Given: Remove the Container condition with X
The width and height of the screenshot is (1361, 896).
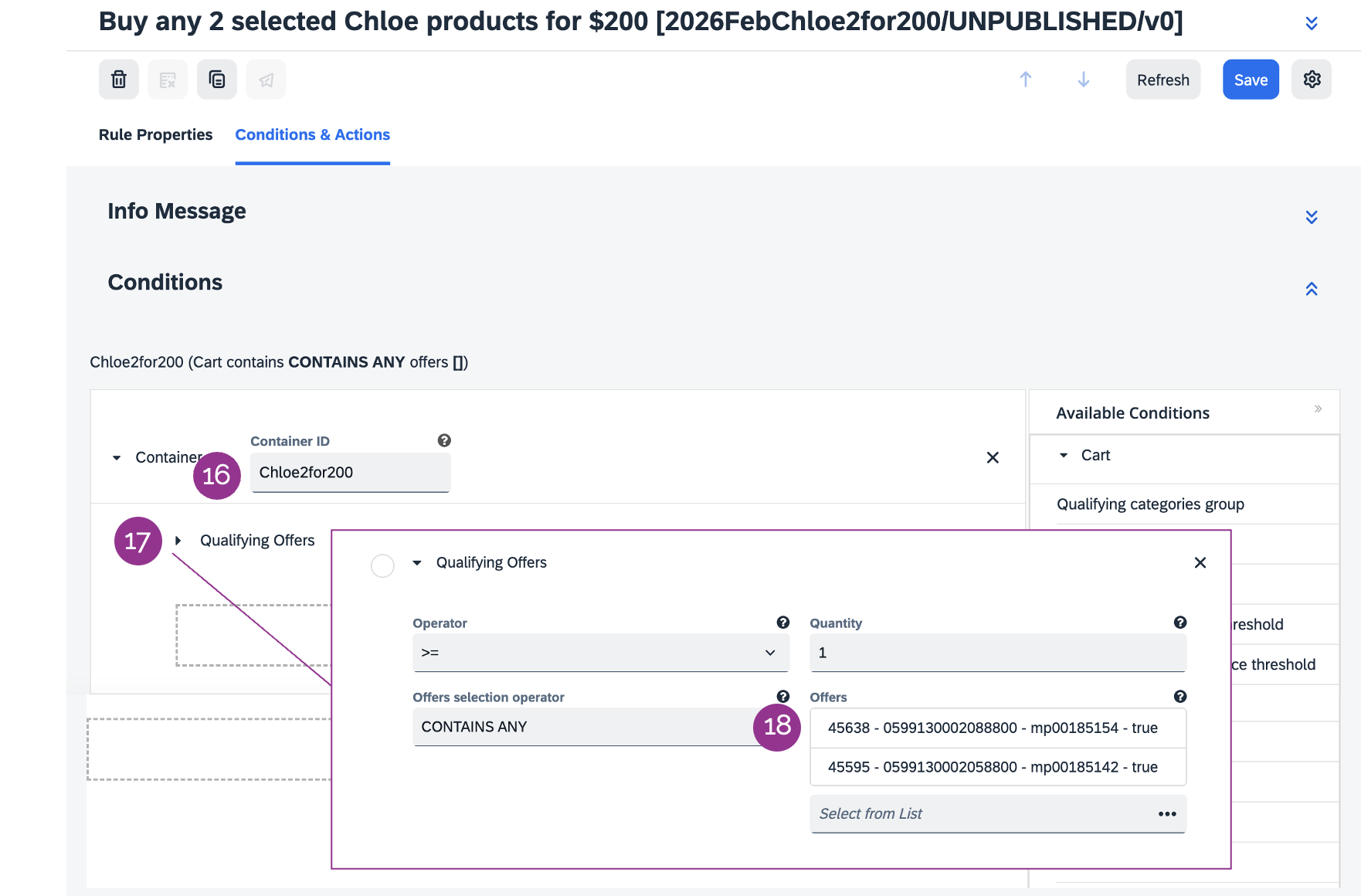Looking at the screenshot, I should click(993, 458).
